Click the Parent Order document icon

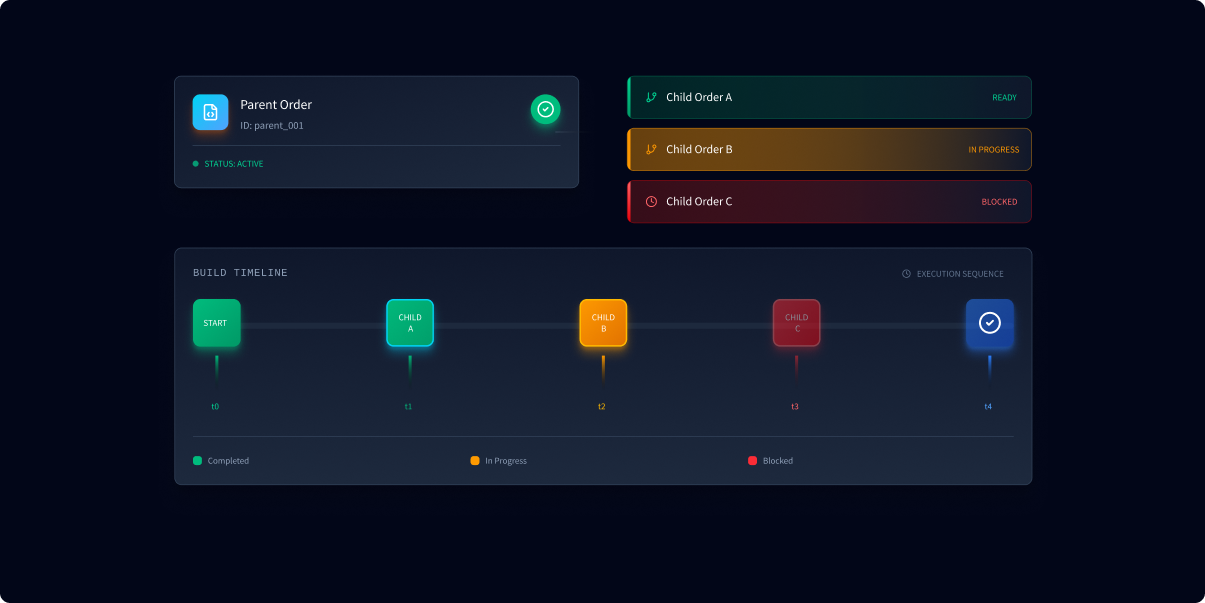[210, 112]
